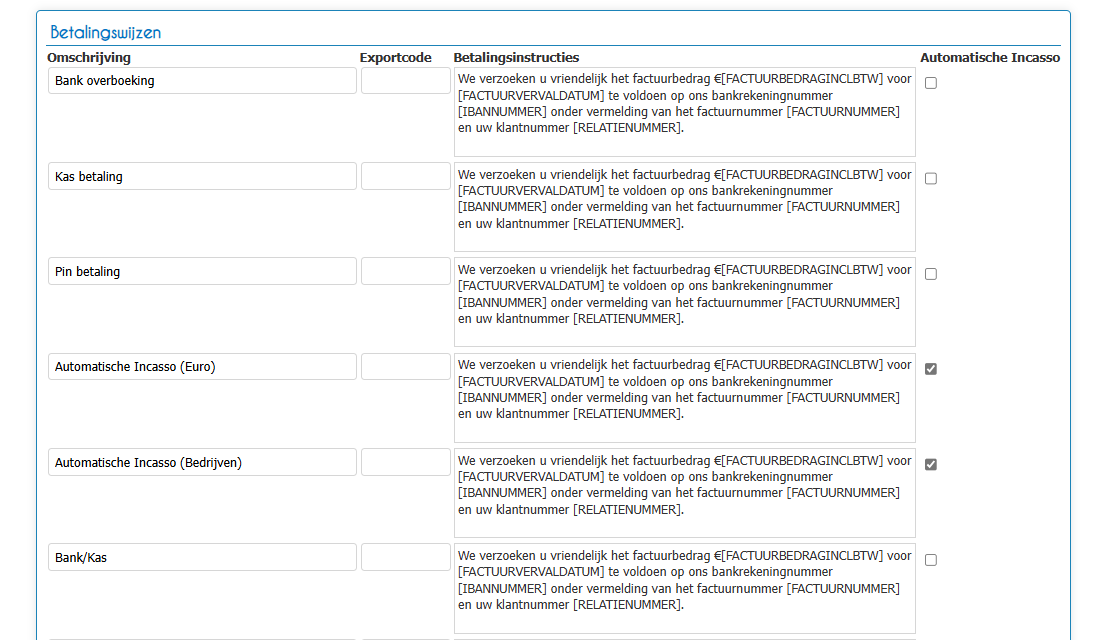Click the Betalingswijzen section heading
The height and width of the screenshot is (640, 1117).
pos(105,33)
